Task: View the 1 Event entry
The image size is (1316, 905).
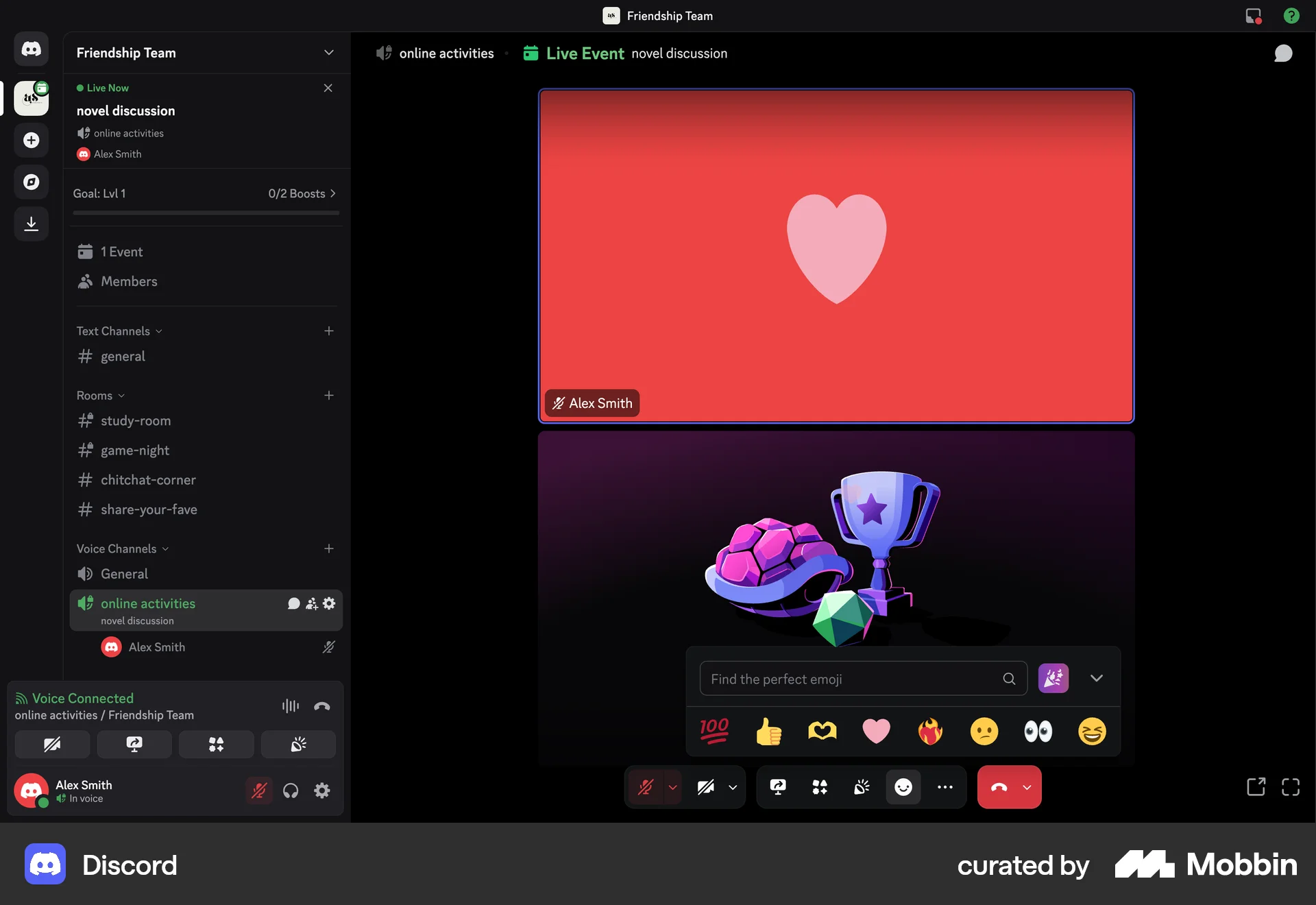Action: click(x=121, y=252)
